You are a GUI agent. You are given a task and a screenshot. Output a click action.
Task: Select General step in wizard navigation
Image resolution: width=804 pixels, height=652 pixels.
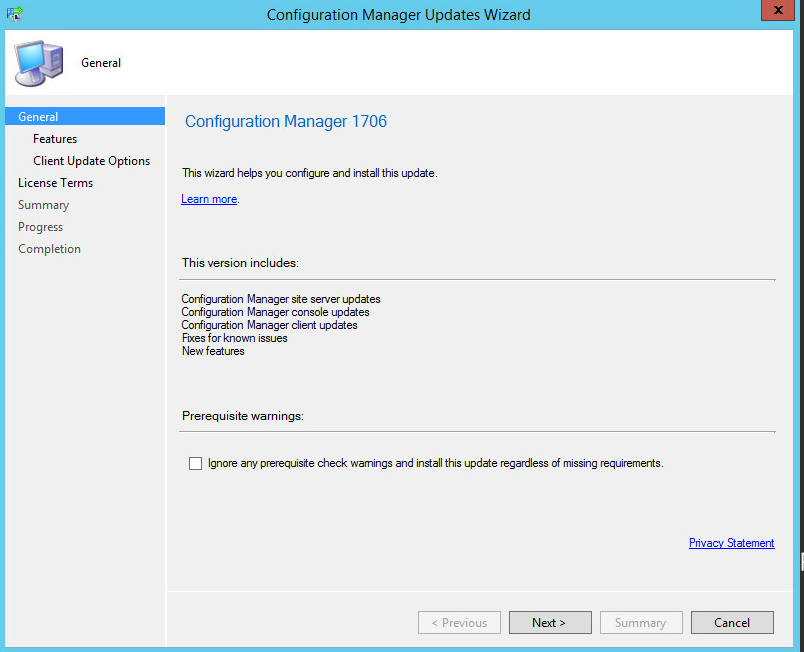(85, 116)
